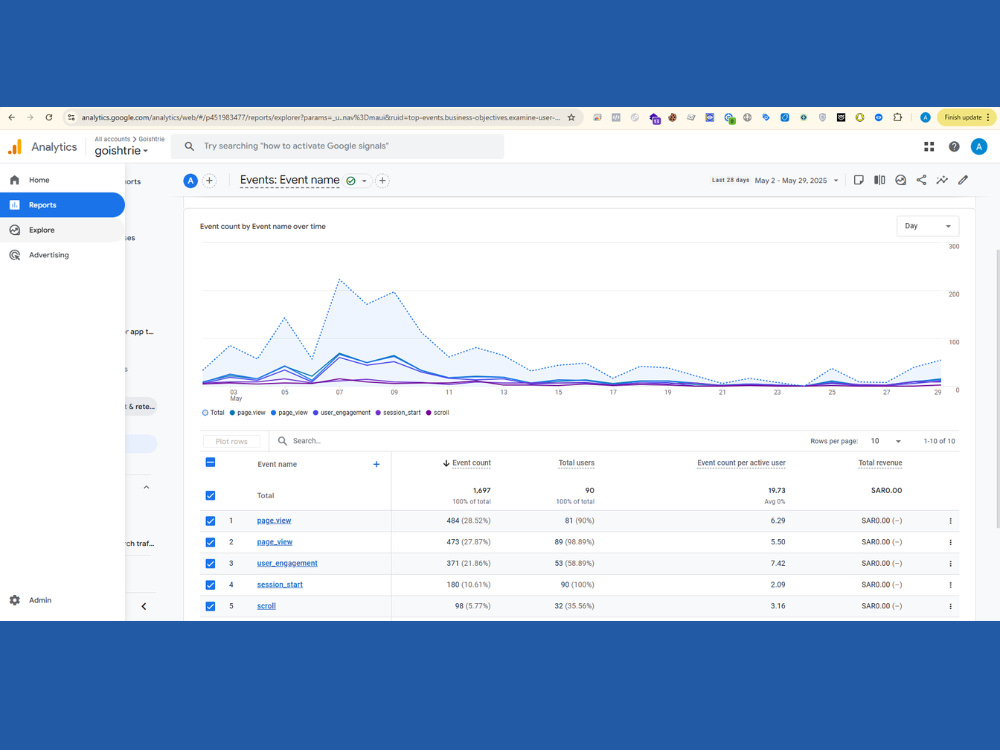1000x750 pixels.
Task: Open the goishtrie property selector
Action: 121,151
